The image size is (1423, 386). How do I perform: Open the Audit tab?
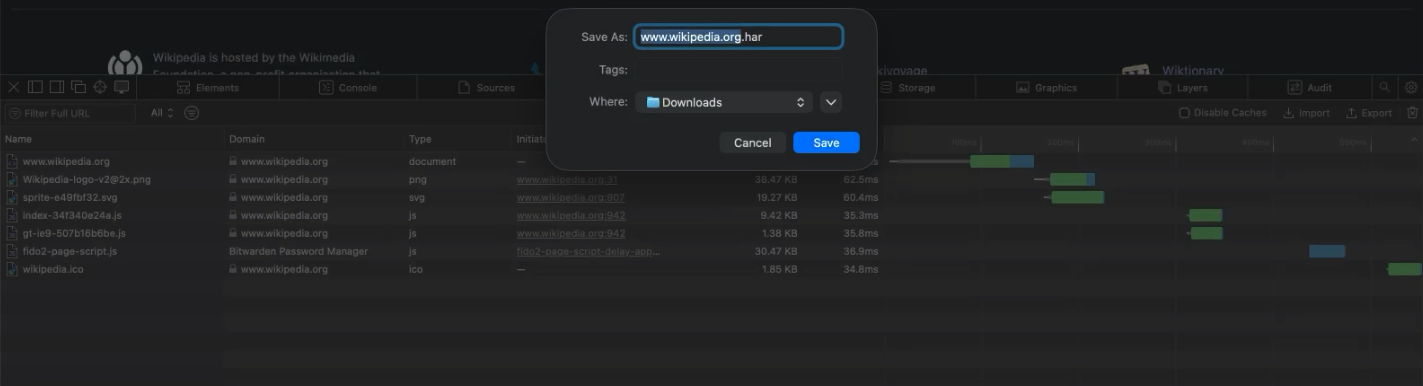[x=1309, y=88]
